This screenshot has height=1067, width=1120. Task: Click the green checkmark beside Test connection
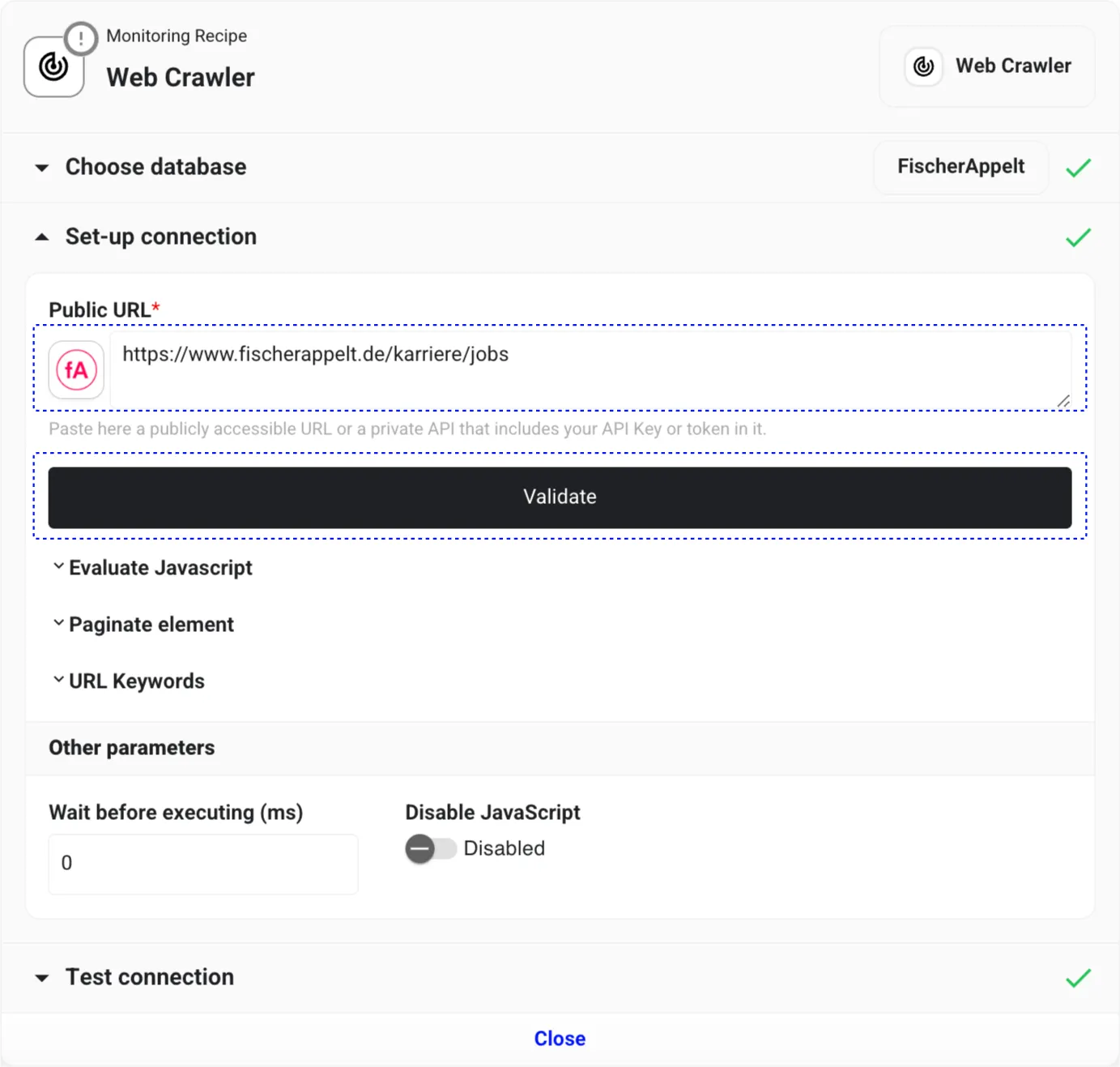(x=1078, y=978)
